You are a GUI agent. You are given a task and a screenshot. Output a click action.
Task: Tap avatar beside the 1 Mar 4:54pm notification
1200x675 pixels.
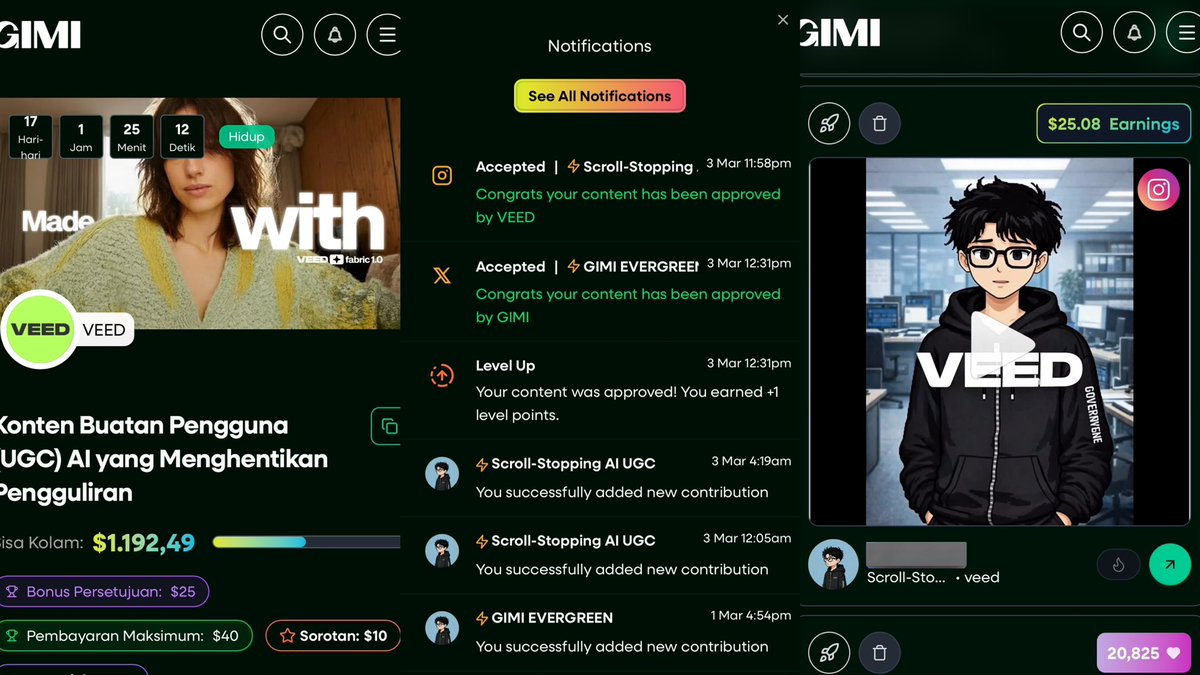point(442,628)
